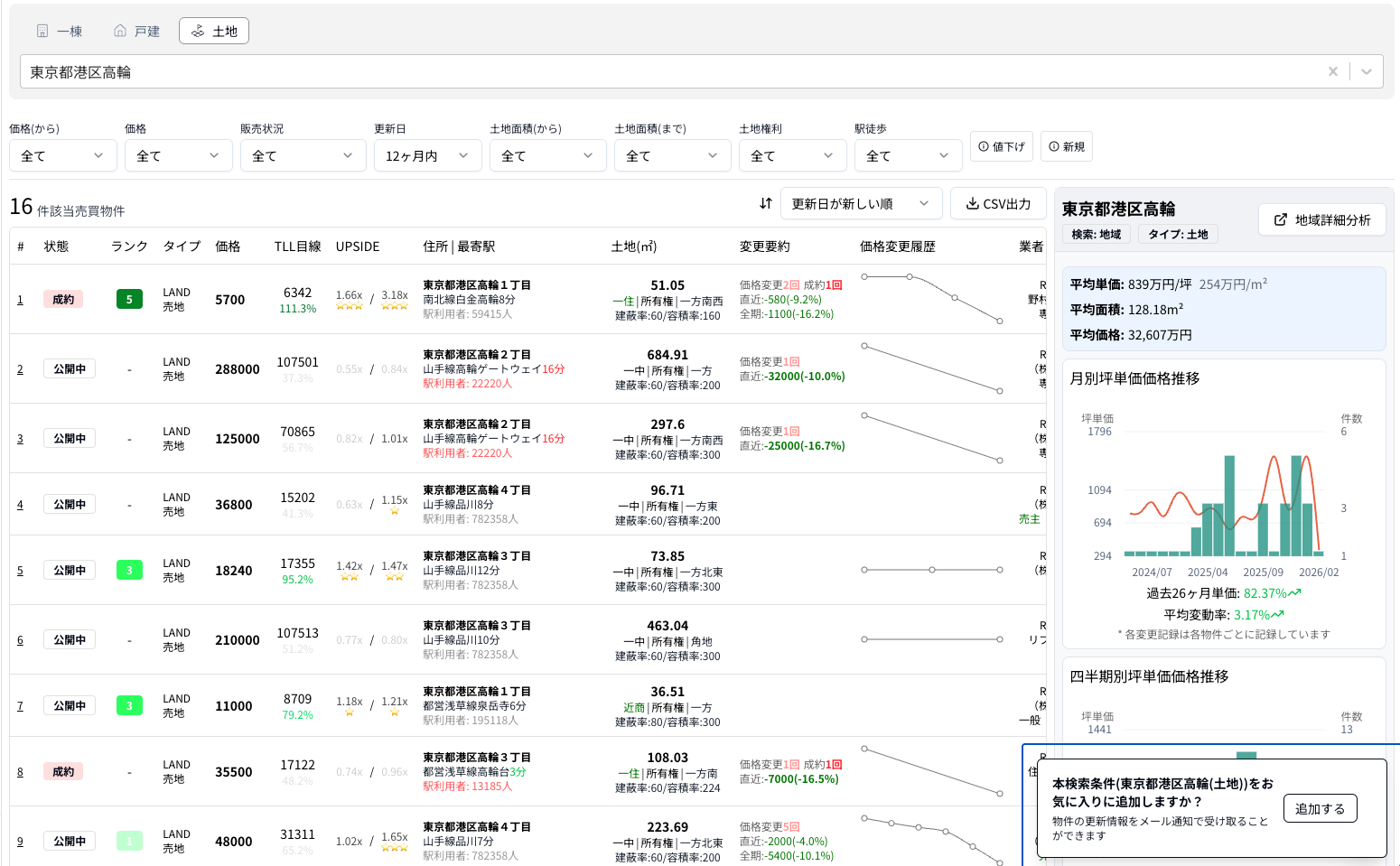Viewport: 1400px width, 866px height.
Task: Open the 販売状況 dropdown
Action: (x=303, y=155)
